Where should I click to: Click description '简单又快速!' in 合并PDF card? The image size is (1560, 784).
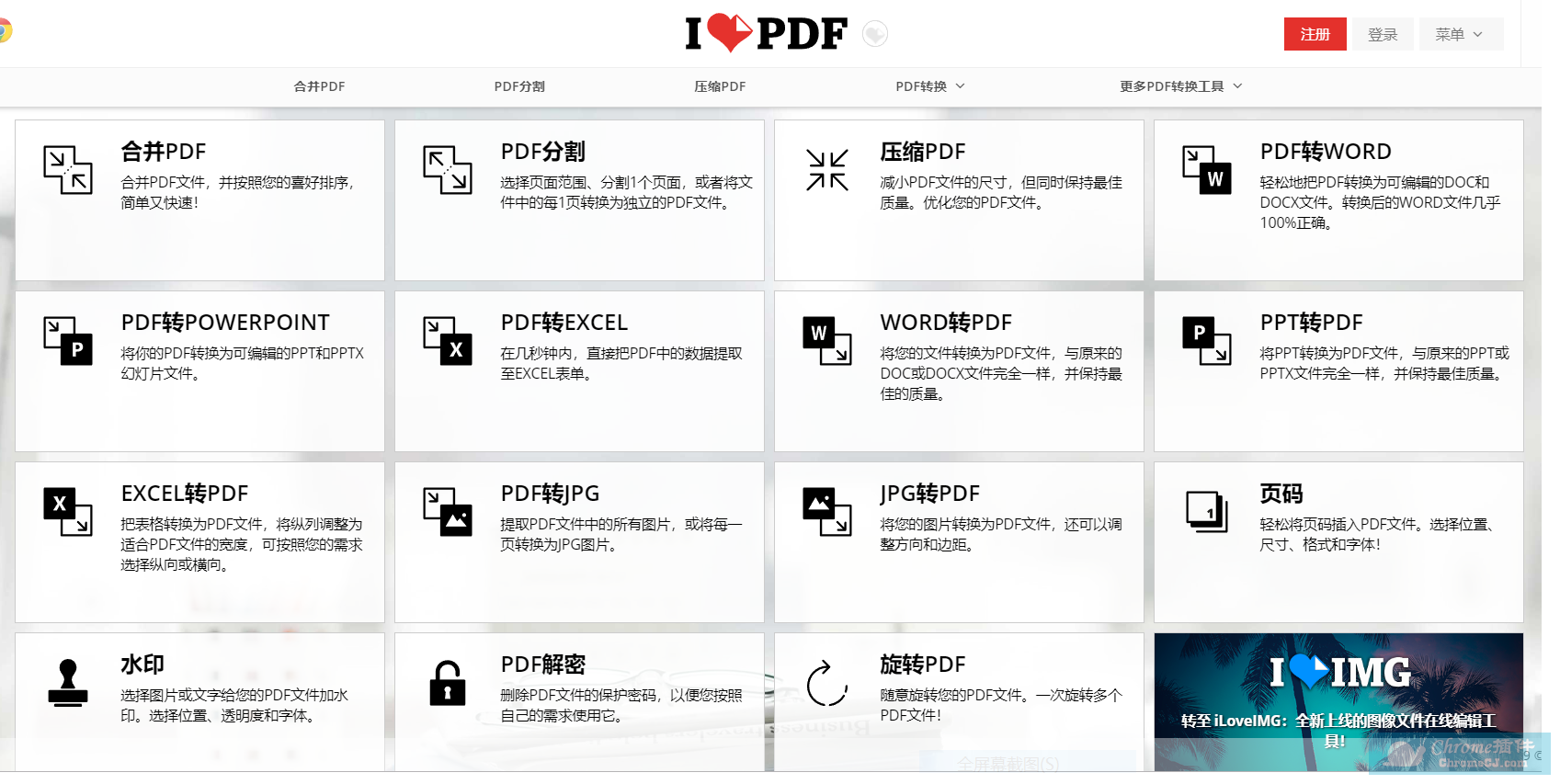[x=160, y=203]
